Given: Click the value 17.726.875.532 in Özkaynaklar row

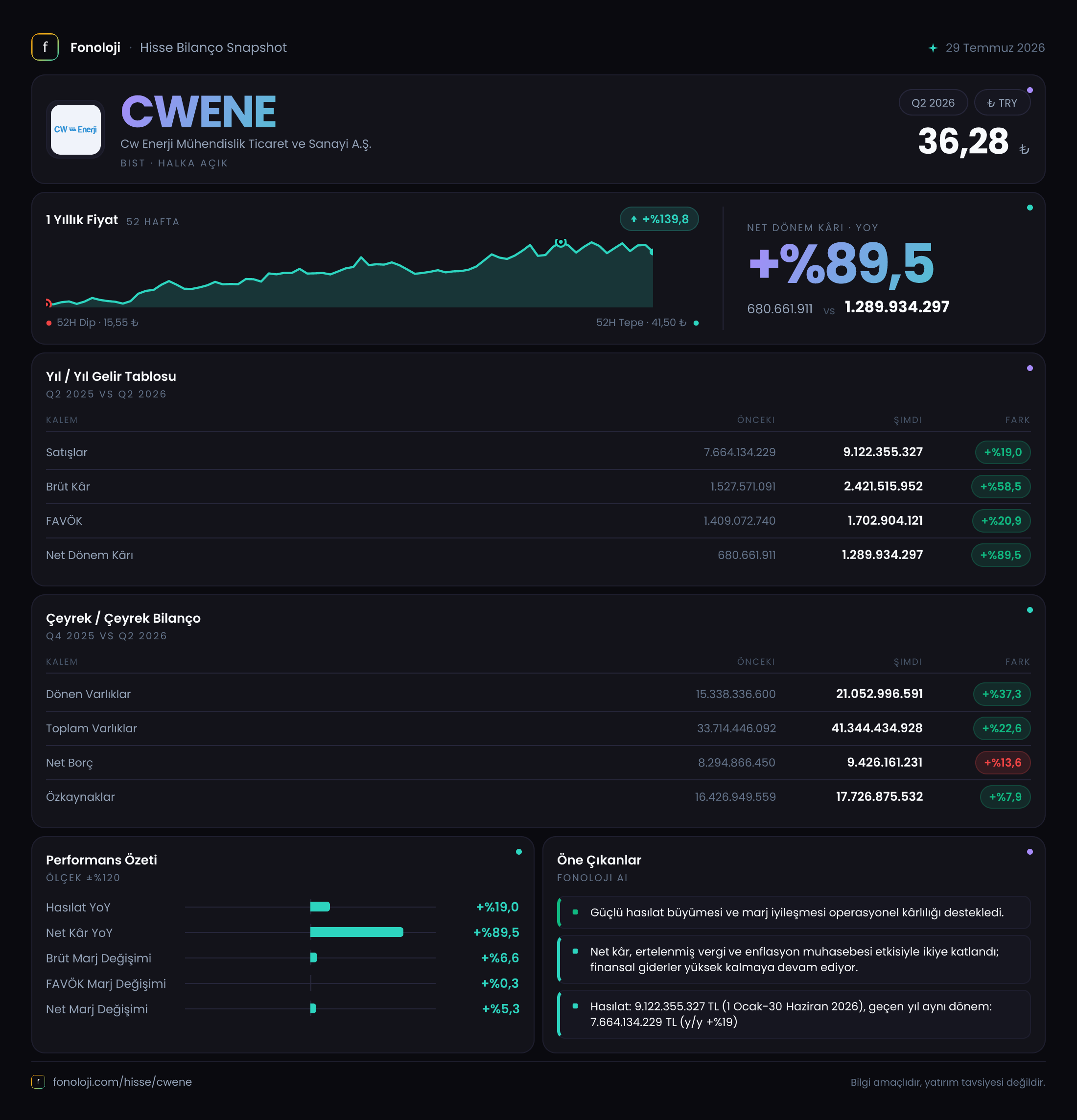Looking at the screenshot, I should (879, 796).
